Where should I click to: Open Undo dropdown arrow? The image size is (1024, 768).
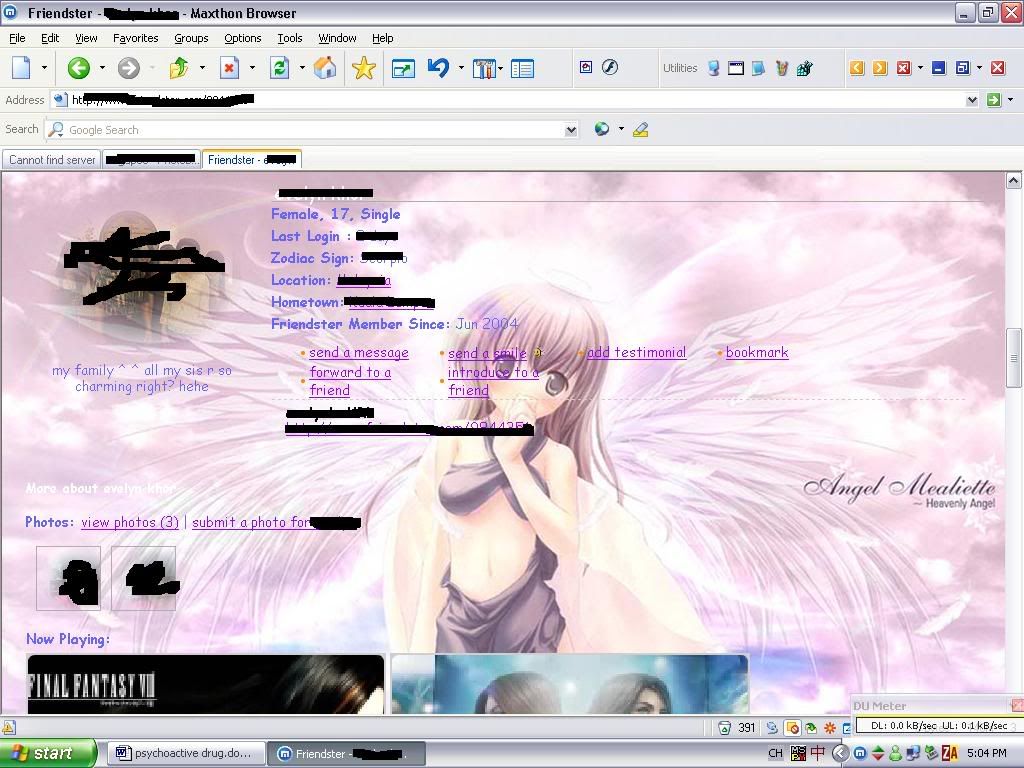461,67
